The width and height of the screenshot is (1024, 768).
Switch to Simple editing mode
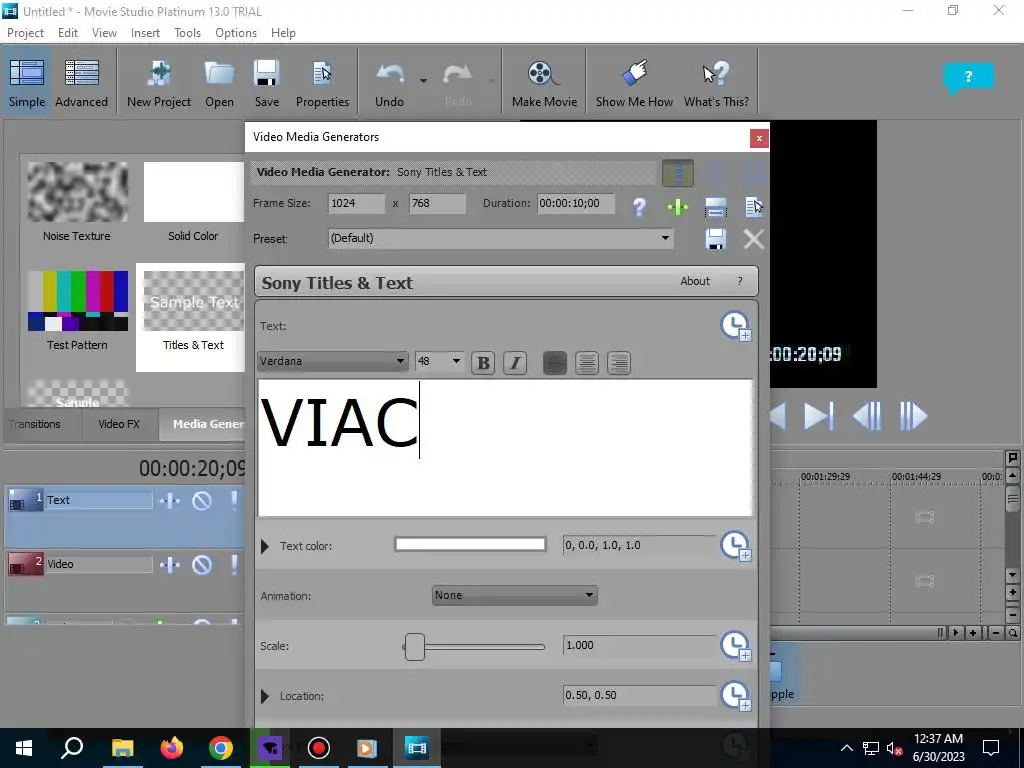click(27, 83)
